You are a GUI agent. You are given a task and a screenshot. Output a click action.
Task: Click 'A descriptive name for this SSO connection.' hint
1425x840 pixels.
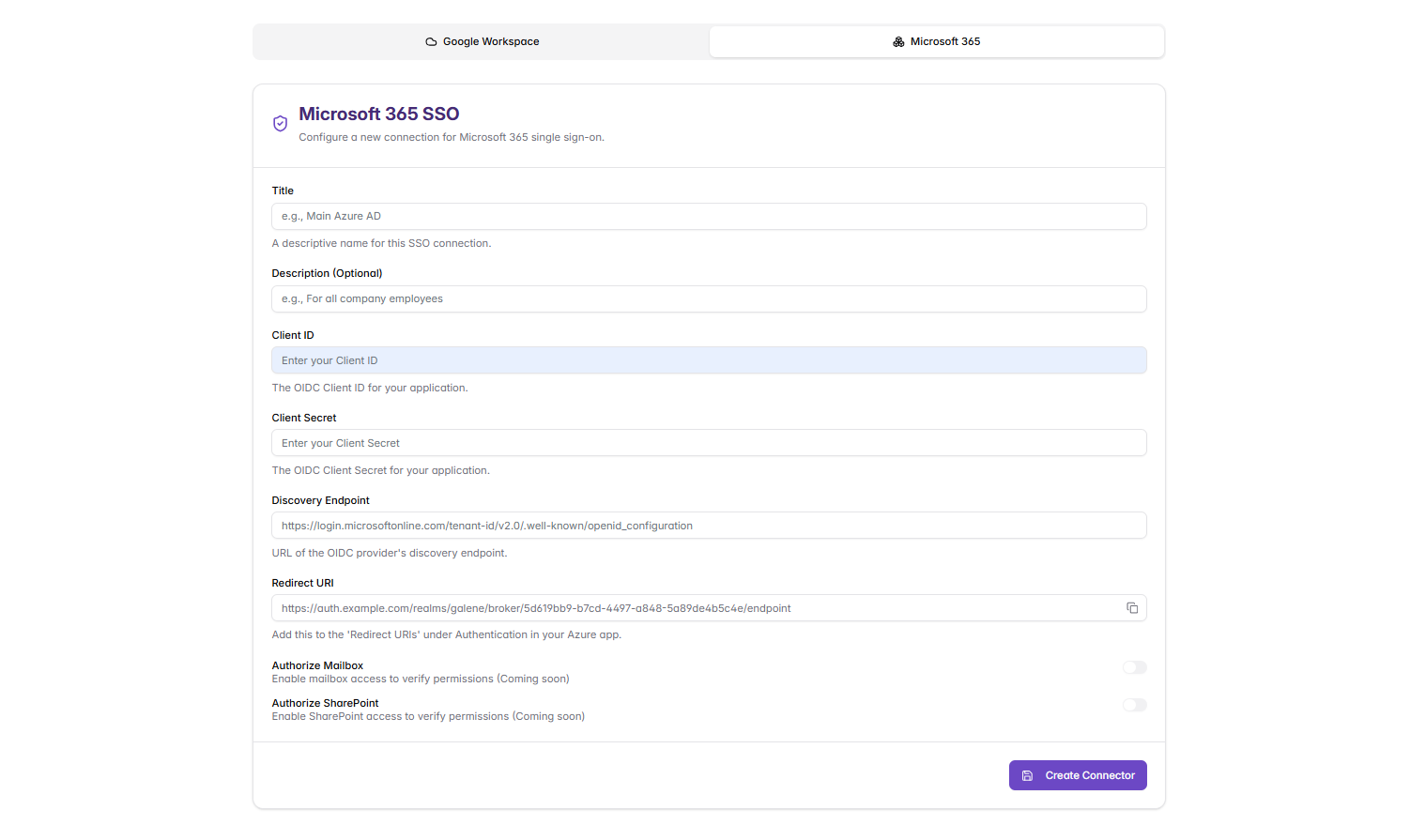point(381,243)
